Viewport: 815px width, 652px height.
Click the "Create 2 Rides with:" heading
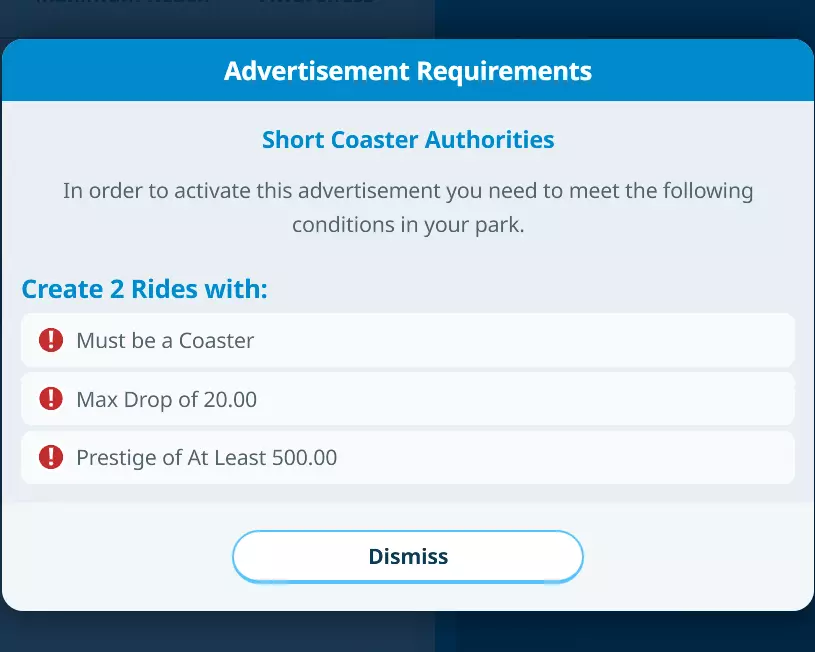[145, 290]
